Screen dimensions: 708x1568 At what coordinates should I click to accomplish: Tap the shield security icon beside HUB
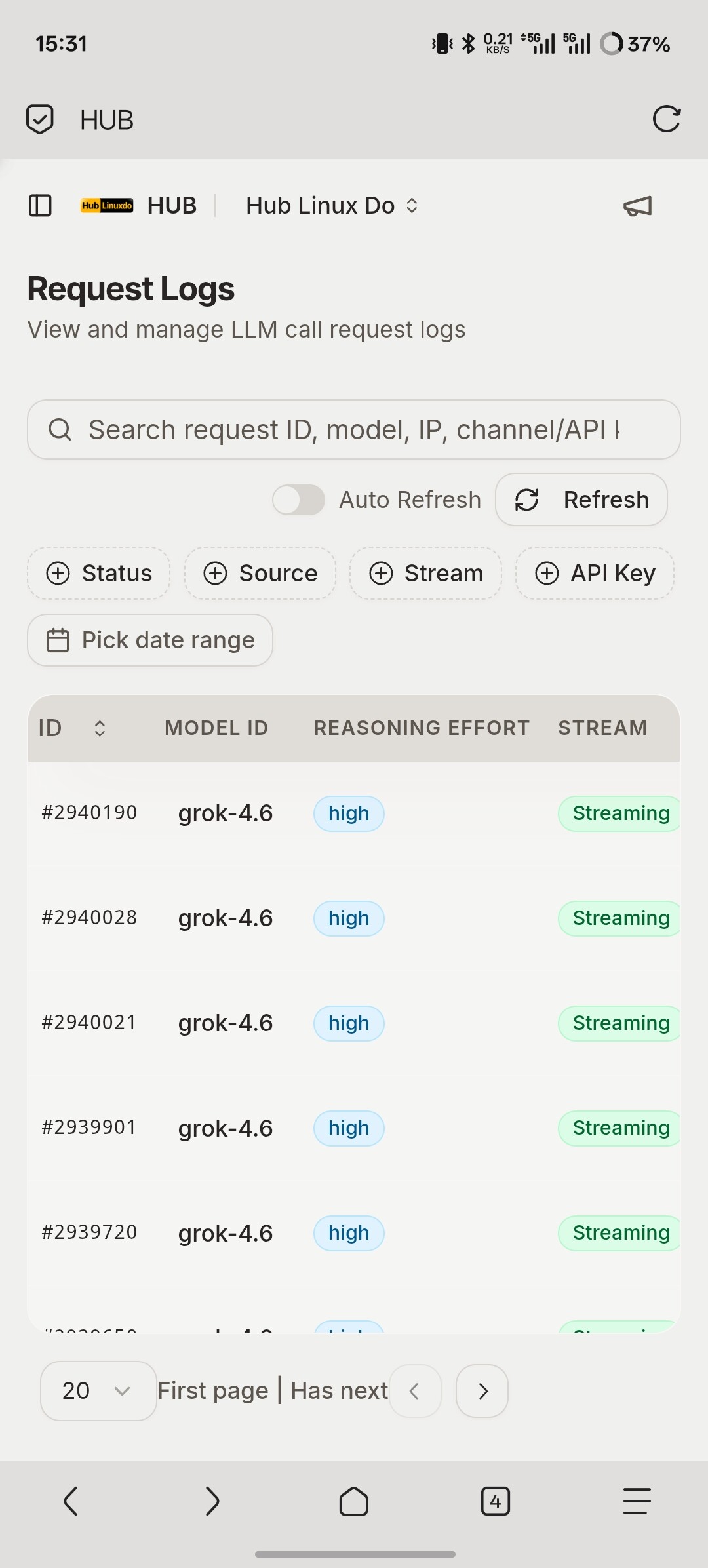point(40,119)
